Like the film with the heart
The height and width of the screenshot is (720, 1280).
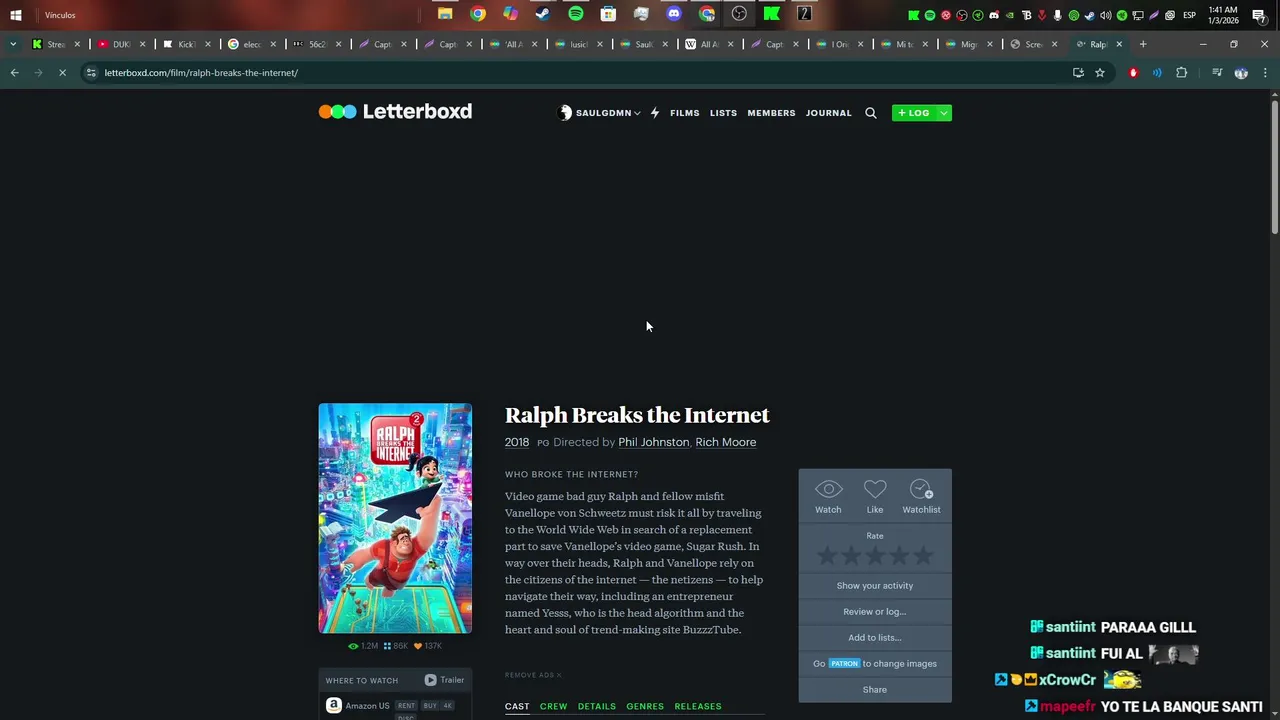(875, 496)
